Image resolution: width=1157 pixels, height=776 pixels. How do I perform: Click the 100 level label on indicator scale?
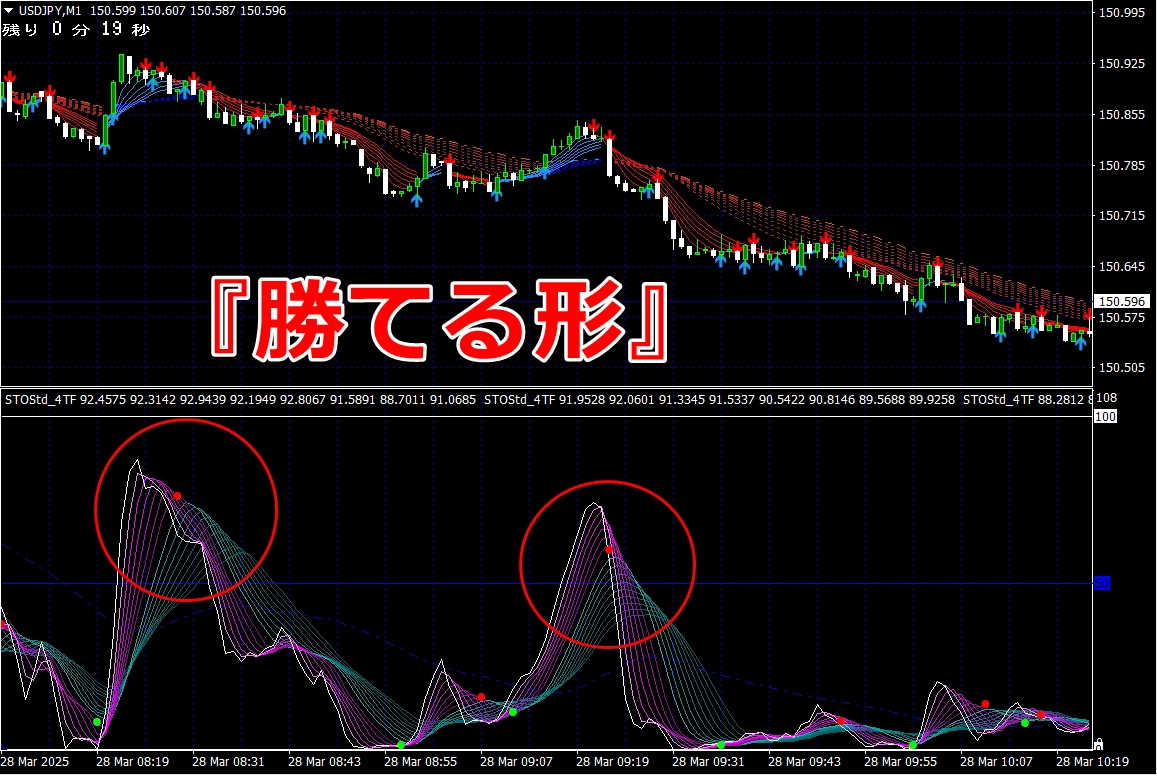tap(1106, 416)
